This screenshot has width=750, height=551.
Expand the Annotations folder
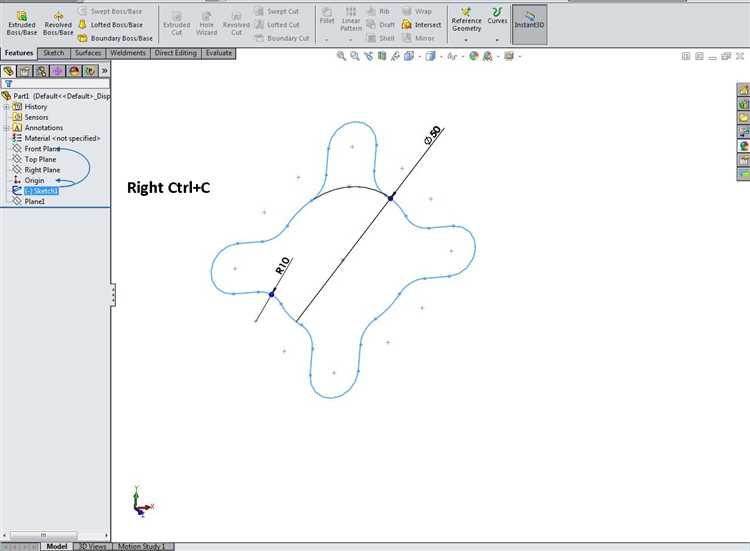pyautogui.click(x=7, y=128)
